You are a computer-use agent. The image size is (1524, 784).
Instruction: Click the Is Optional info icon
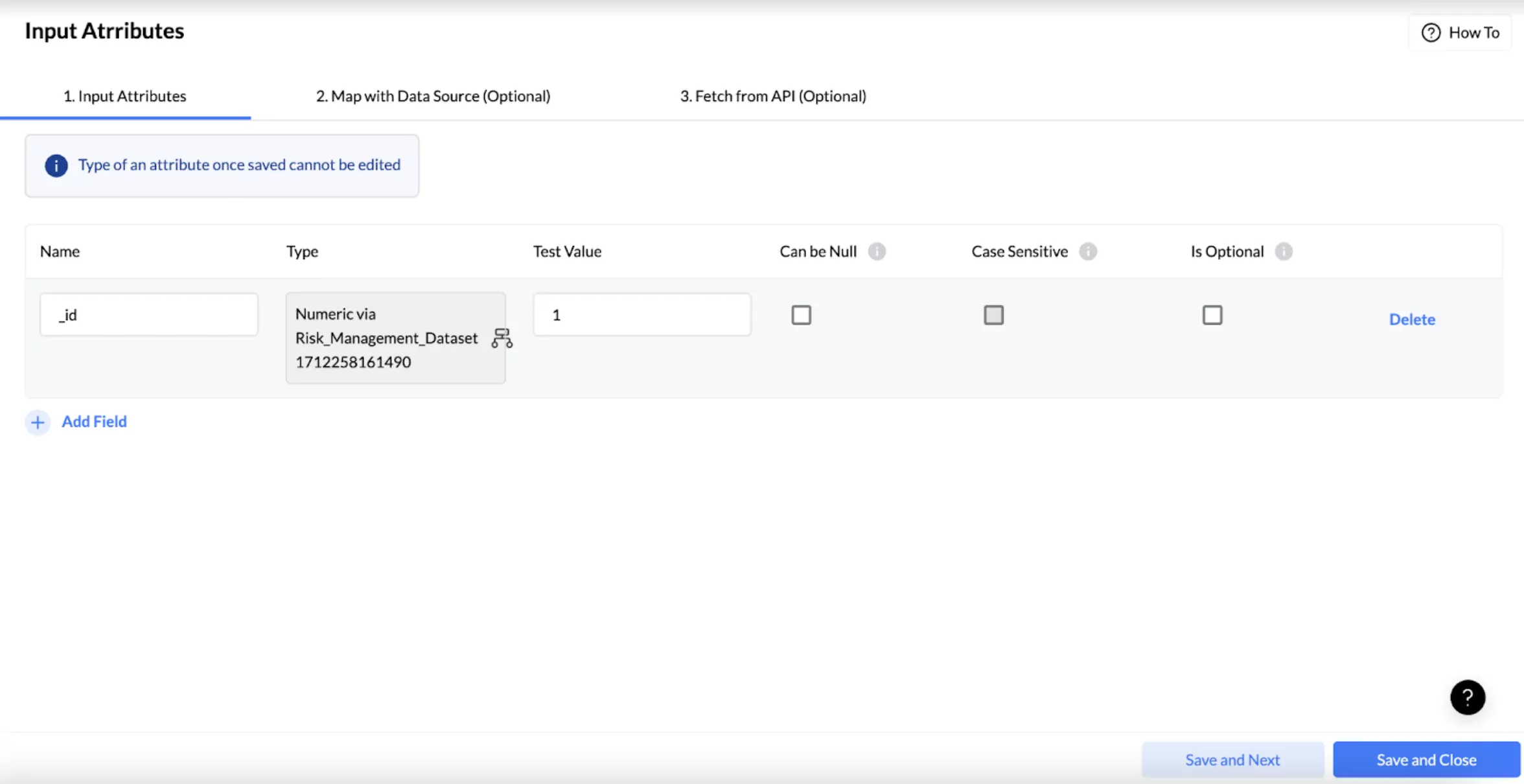click(x=1283, y=251)
